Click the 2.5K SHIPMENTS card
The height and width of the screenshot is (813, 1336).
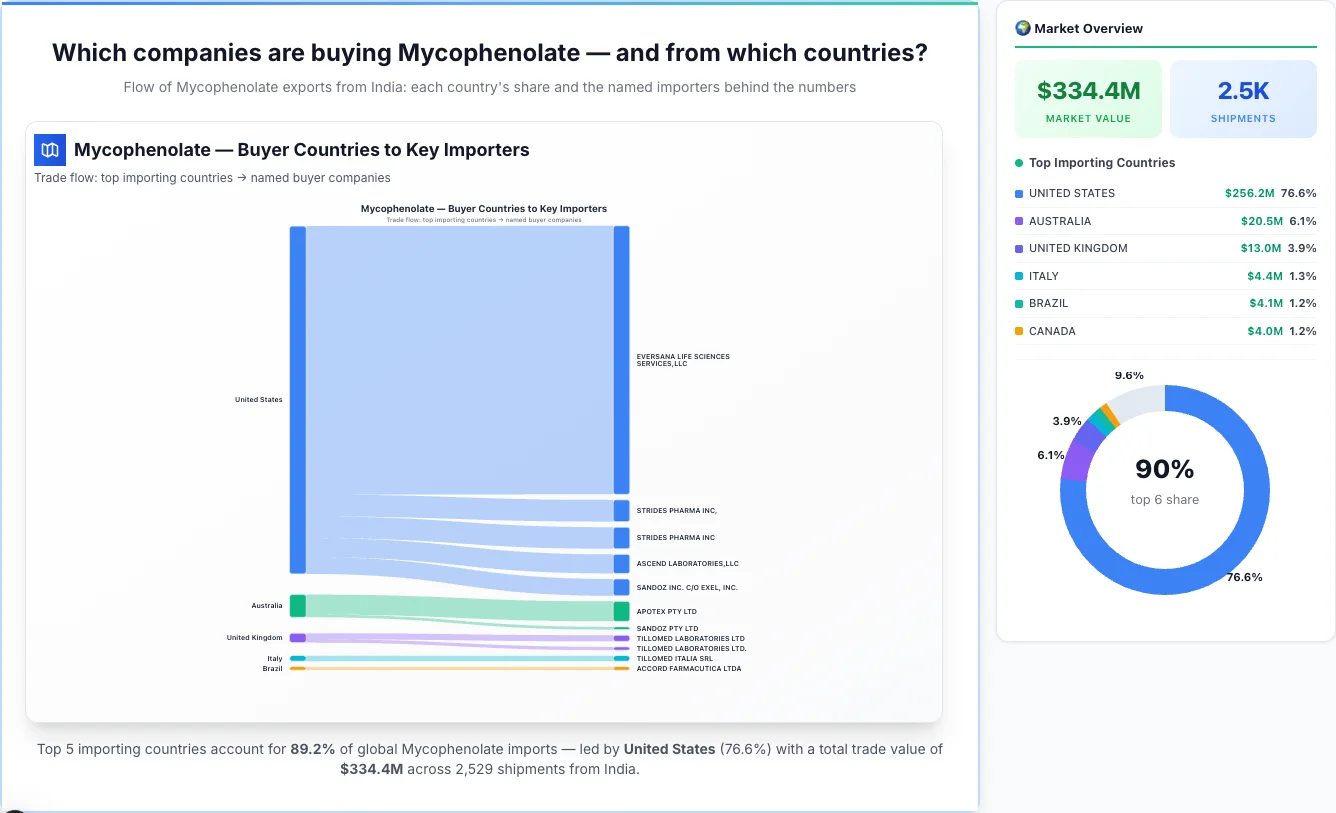(1243, 98)
